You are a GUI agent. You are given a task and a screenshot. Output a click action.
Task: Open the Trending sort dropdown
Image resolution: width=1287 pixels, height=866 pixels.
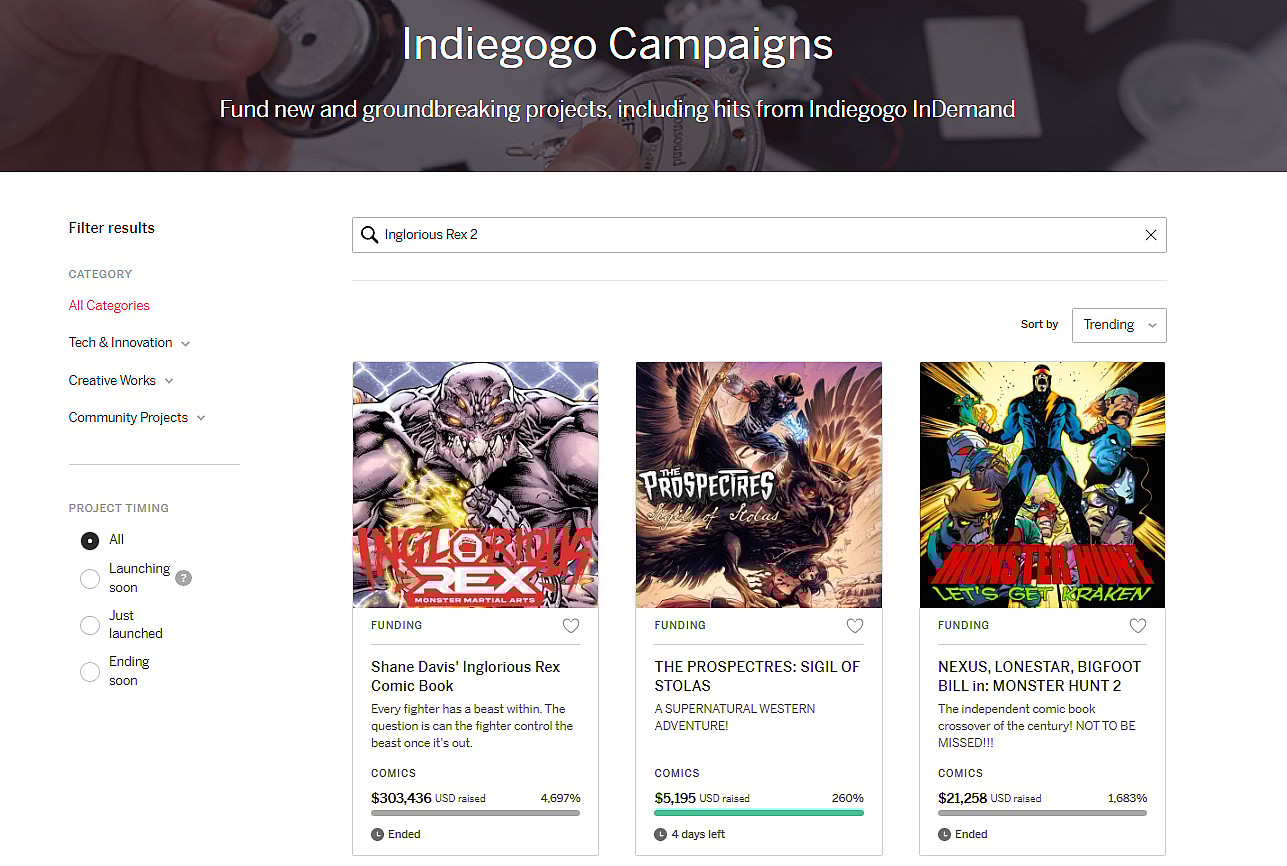click(x=1118, y=325)
